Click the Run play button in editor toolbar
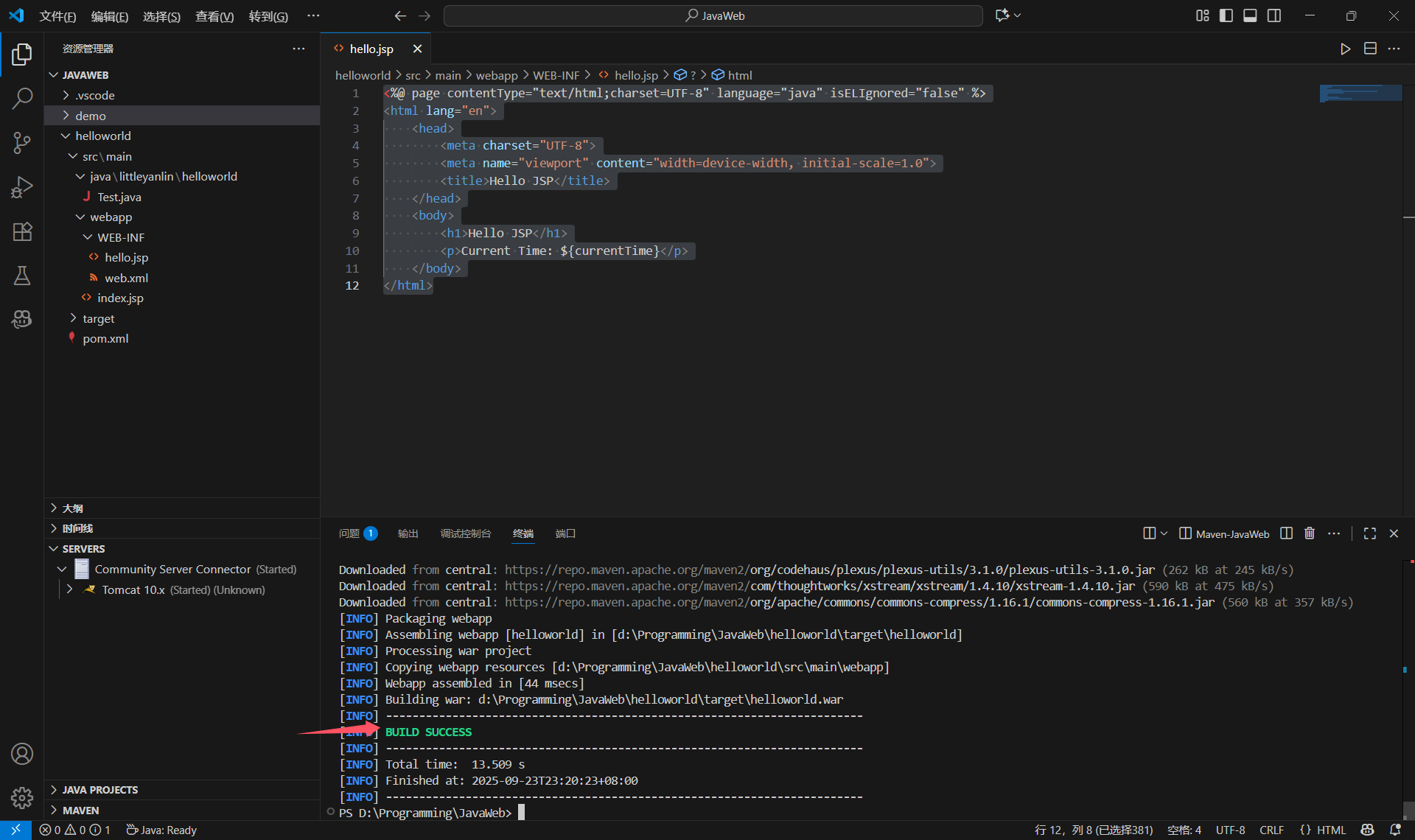 pyautogui.click(x=1345, y=49)
